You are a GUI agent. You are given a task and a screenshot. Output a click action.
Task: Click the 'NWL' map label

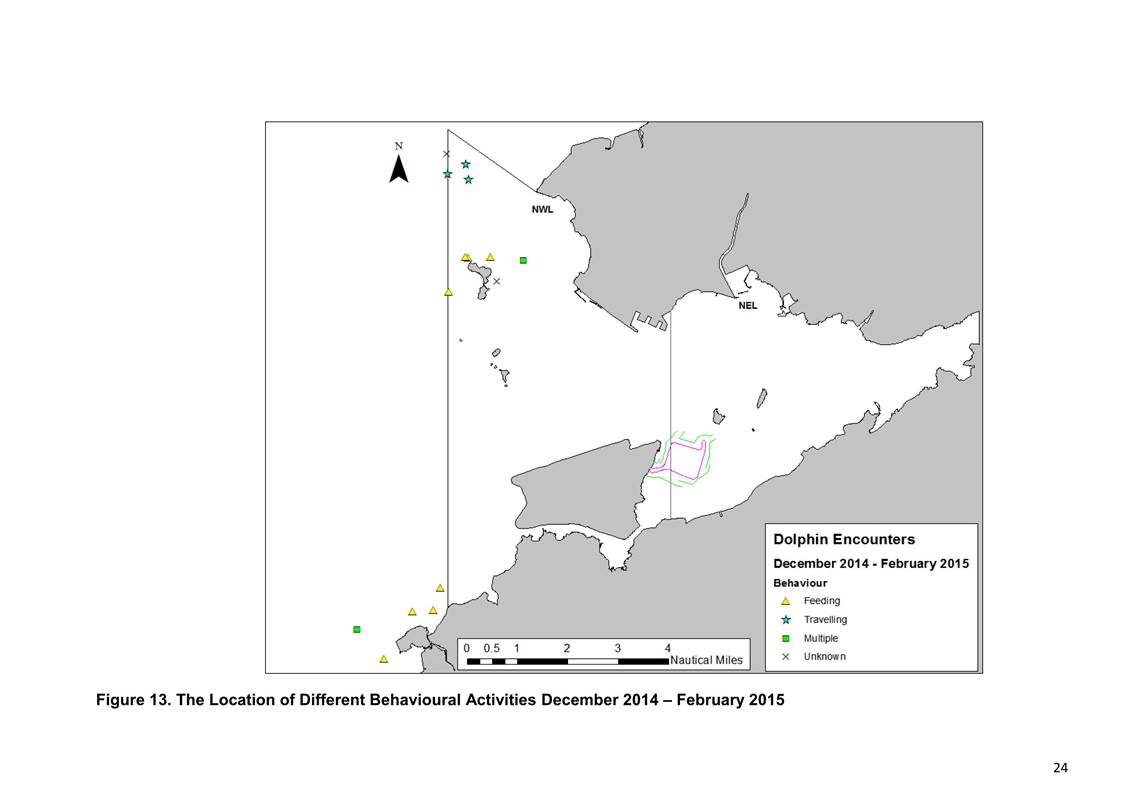tap(542, 210)
